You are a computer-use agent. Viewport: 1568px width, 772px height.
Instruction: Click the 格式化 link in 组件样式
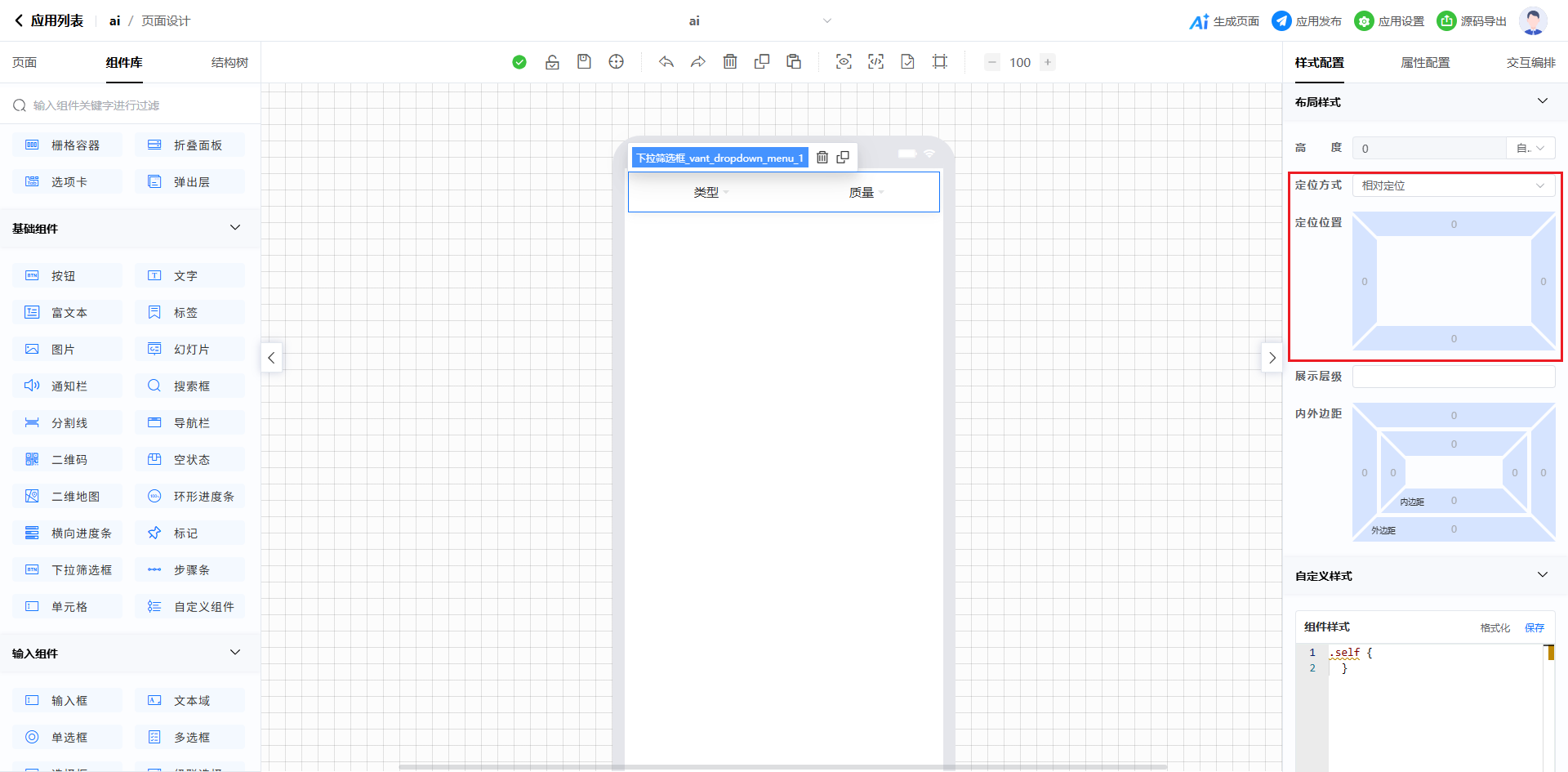[x=1494, y=627]
